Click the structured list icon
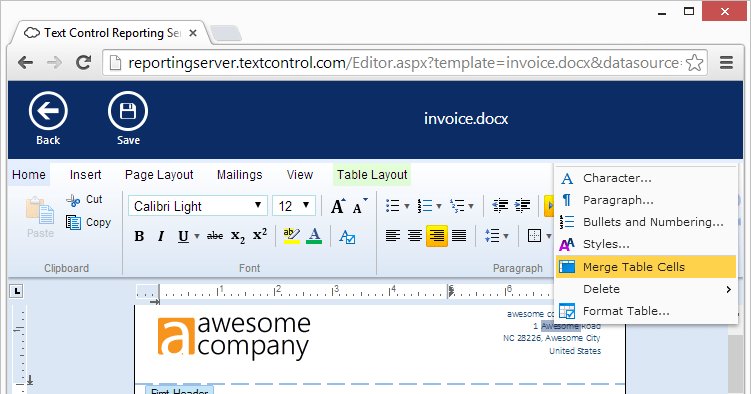The image size is (751, 394). pos(457,206)
